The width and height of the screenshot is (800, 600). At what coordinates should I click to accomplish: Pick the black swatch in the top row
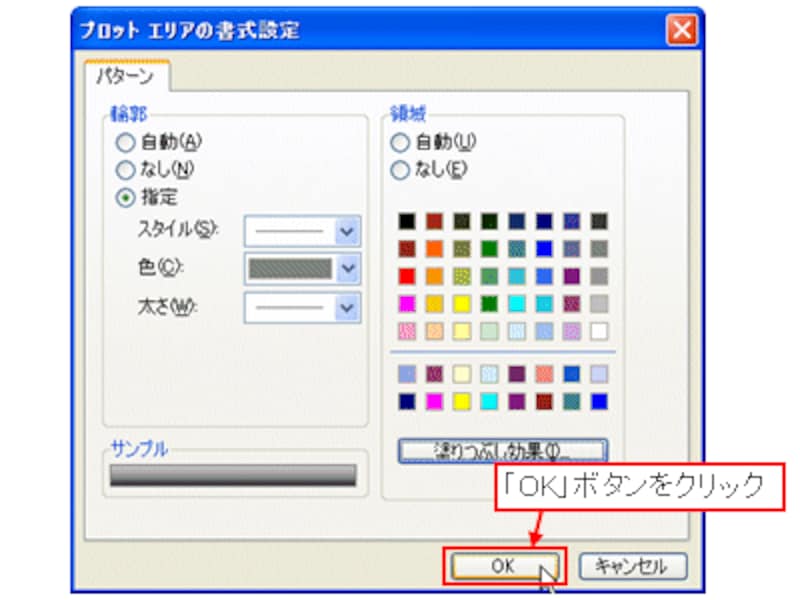click(x=406, y=221)
